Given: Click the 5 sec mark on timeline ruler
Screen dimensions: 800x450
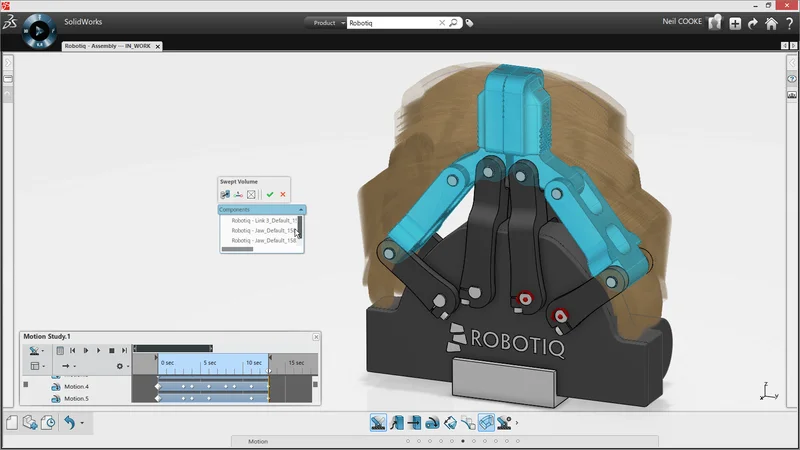Looking at the screenshot, I should (209, 363).
